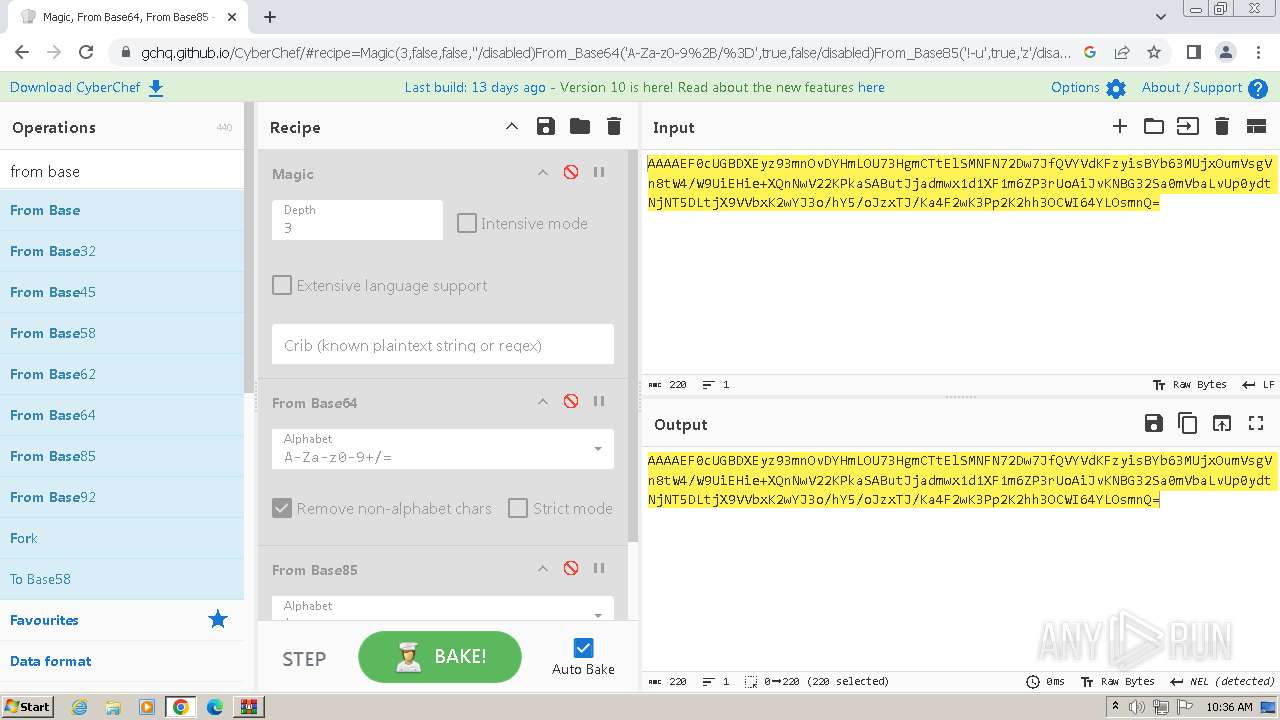Select From Base45 operation
The width and height of the screenshot is (1280, 720).
pos(122,292)
